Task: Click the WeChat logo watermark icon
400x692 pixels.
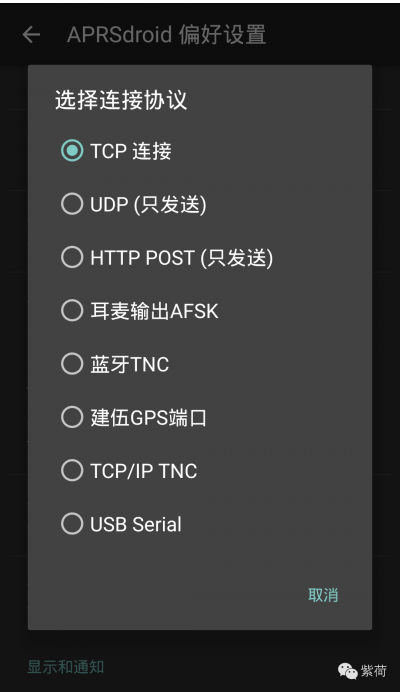Action: coord(347,671)
